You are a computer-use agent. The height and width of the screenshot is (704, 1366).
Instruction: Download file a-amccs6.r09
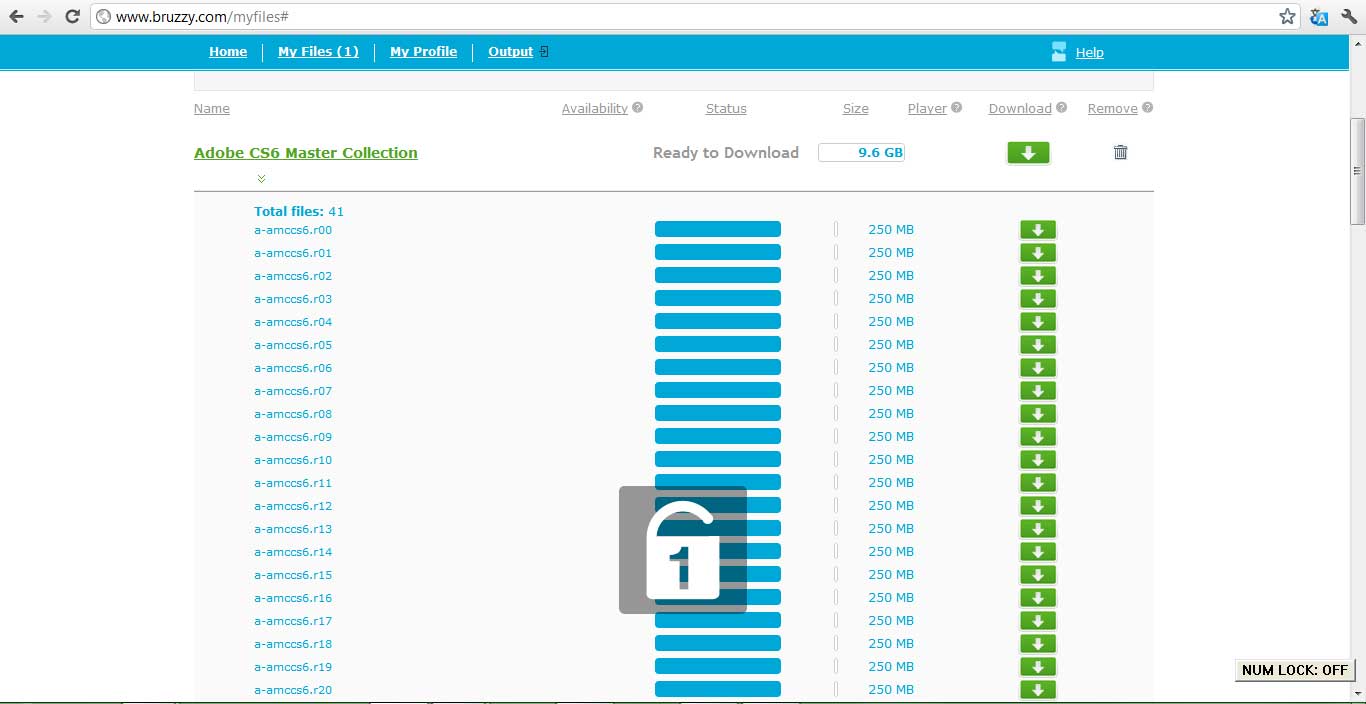coord(1038,437)
